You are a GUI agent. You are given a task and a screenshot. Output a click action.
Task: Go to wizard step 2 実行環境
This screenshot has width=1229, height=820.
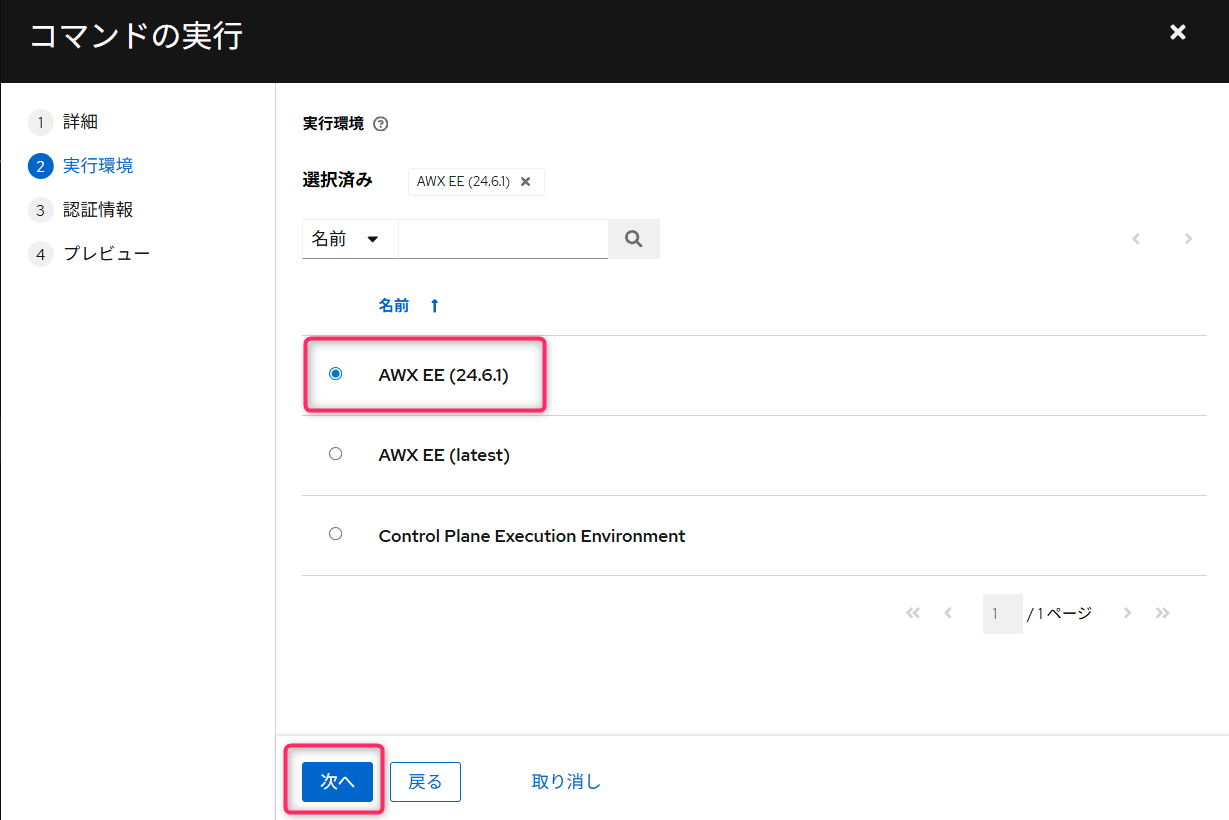(81, 166)
